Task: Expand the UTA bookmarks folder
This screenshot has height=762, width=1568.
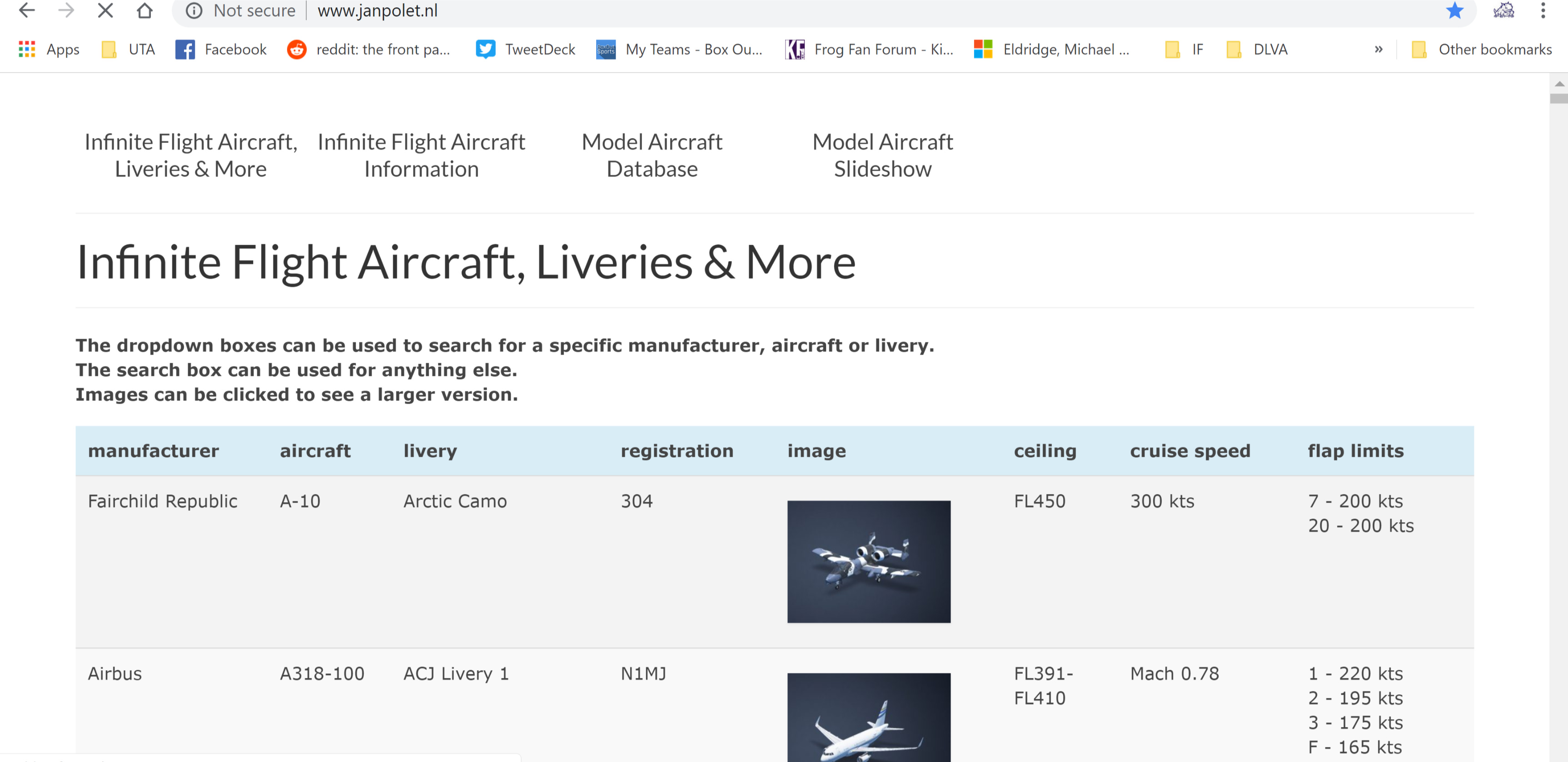Action: 129,49
